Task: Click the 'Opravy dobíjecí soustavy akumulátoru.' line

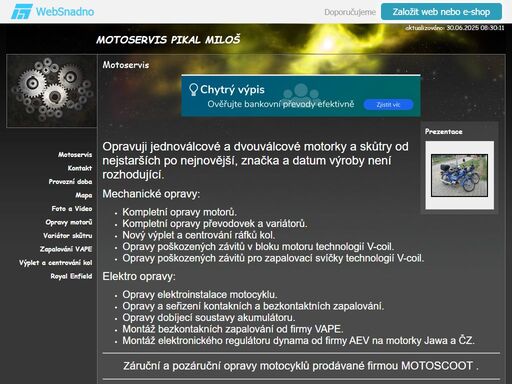Action: [209, 317]
